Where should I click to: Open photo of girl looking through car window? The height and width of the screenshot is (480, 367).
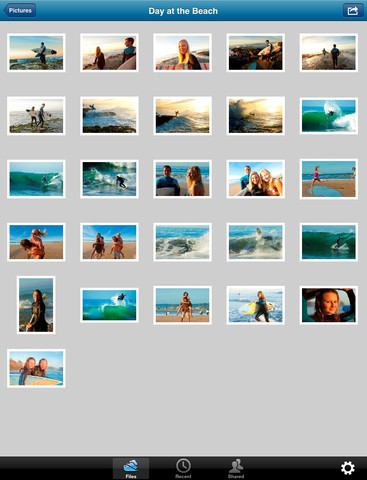tap(329, 305)
